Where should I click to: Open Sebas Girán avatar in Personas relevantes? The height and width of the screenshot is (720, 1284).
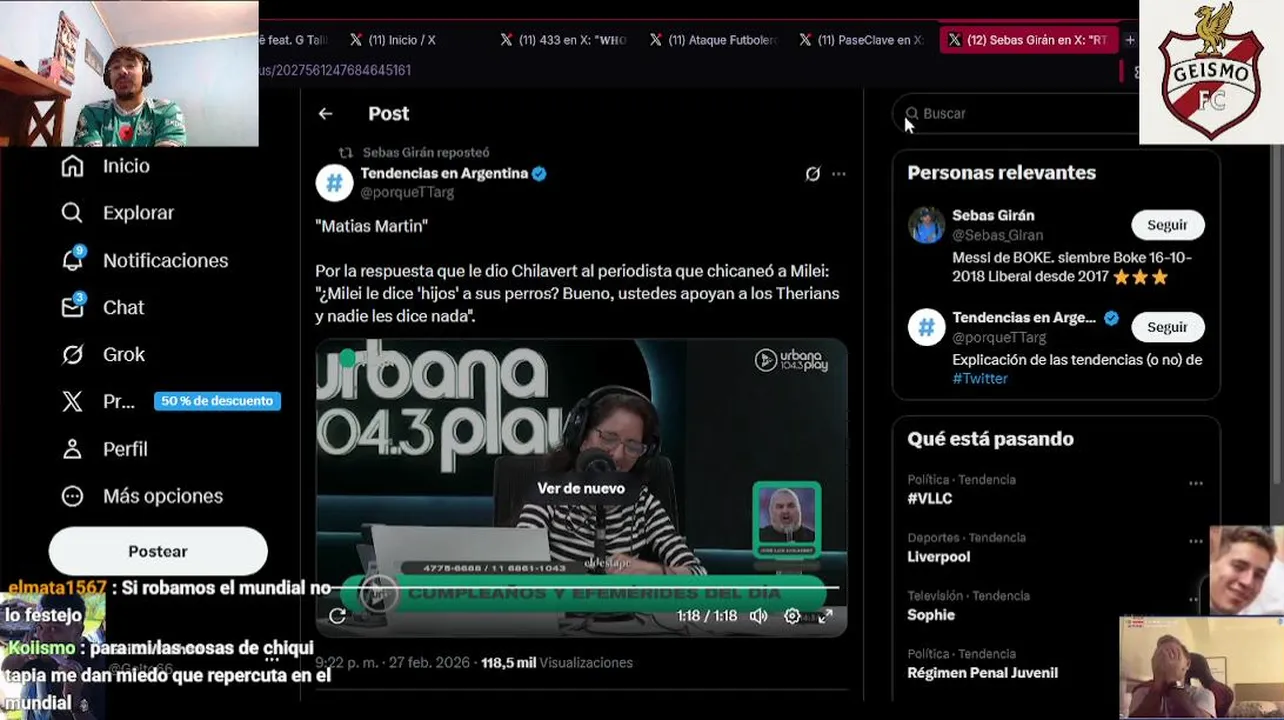[x=926, y=225]
